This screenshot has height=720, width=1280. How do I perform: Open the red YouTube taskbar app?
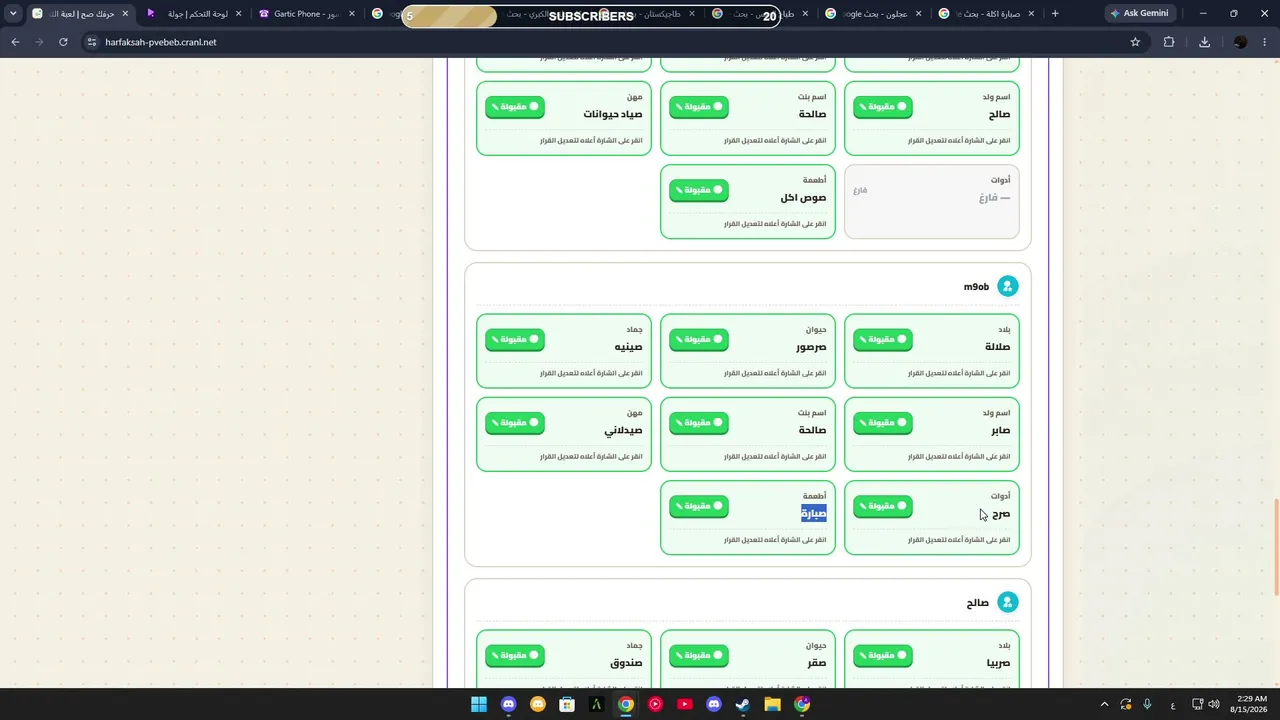coord(684,704)
